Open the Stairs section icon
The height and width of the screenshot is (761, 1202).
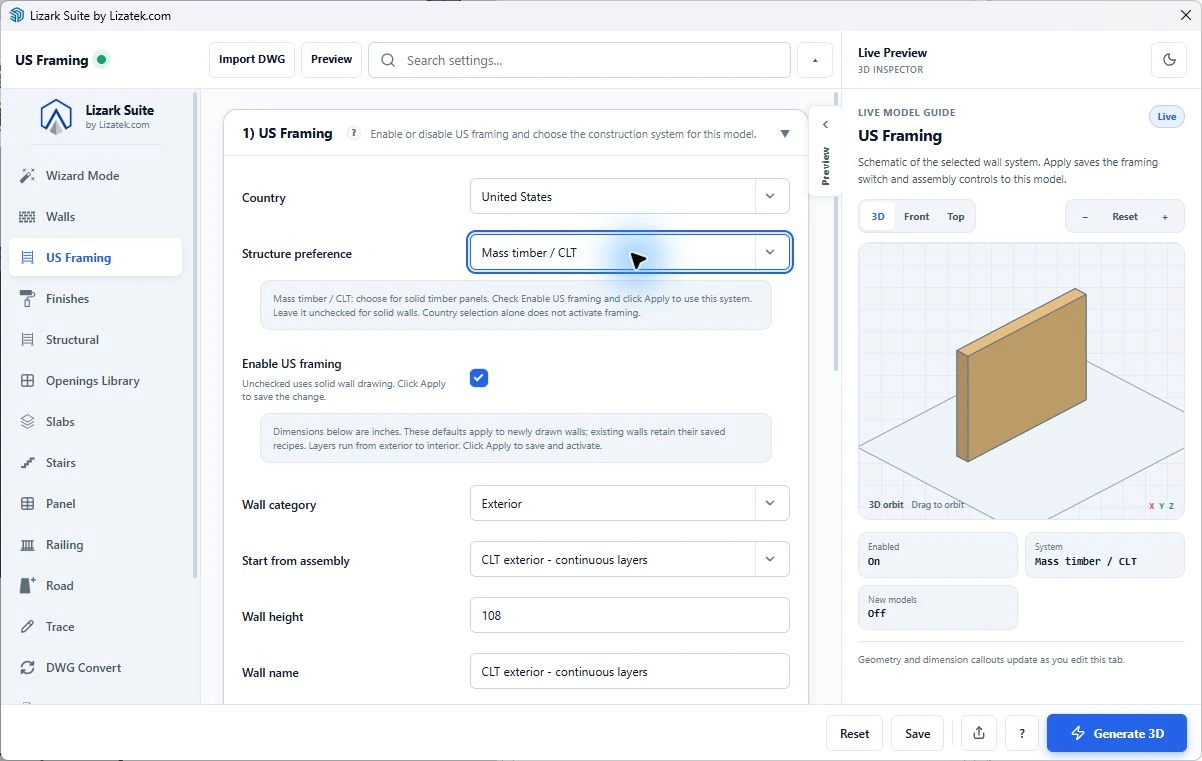(x=27, y=463)
